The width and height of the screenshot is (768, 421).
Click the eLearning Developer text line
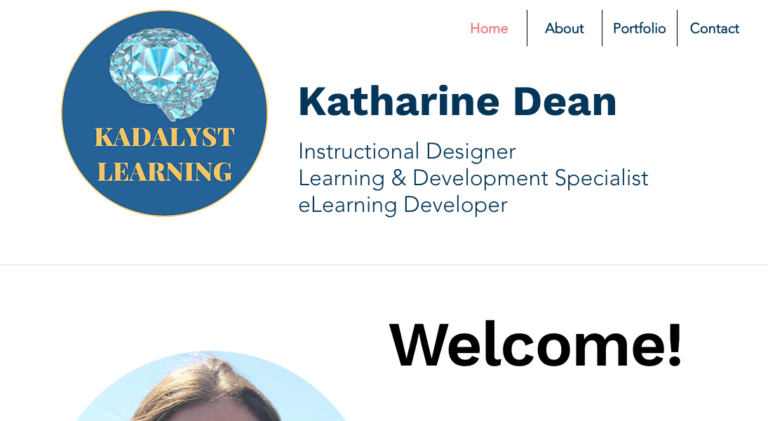403,205
